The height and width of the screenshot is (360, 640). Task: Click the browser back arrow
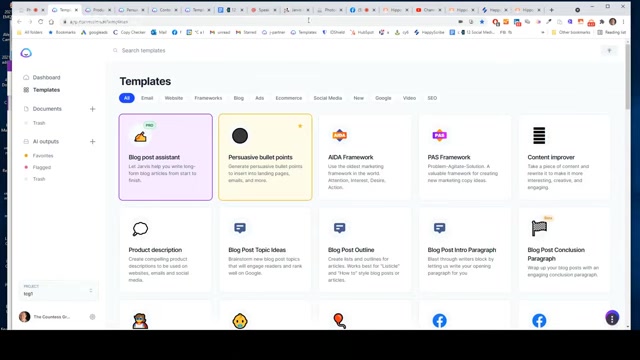pyautogui.click(x=19, y=22)
